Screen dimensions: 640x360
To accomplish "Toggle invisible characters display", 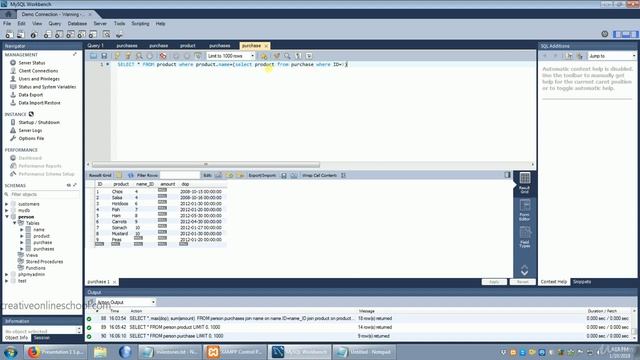I will coord(298,56).
